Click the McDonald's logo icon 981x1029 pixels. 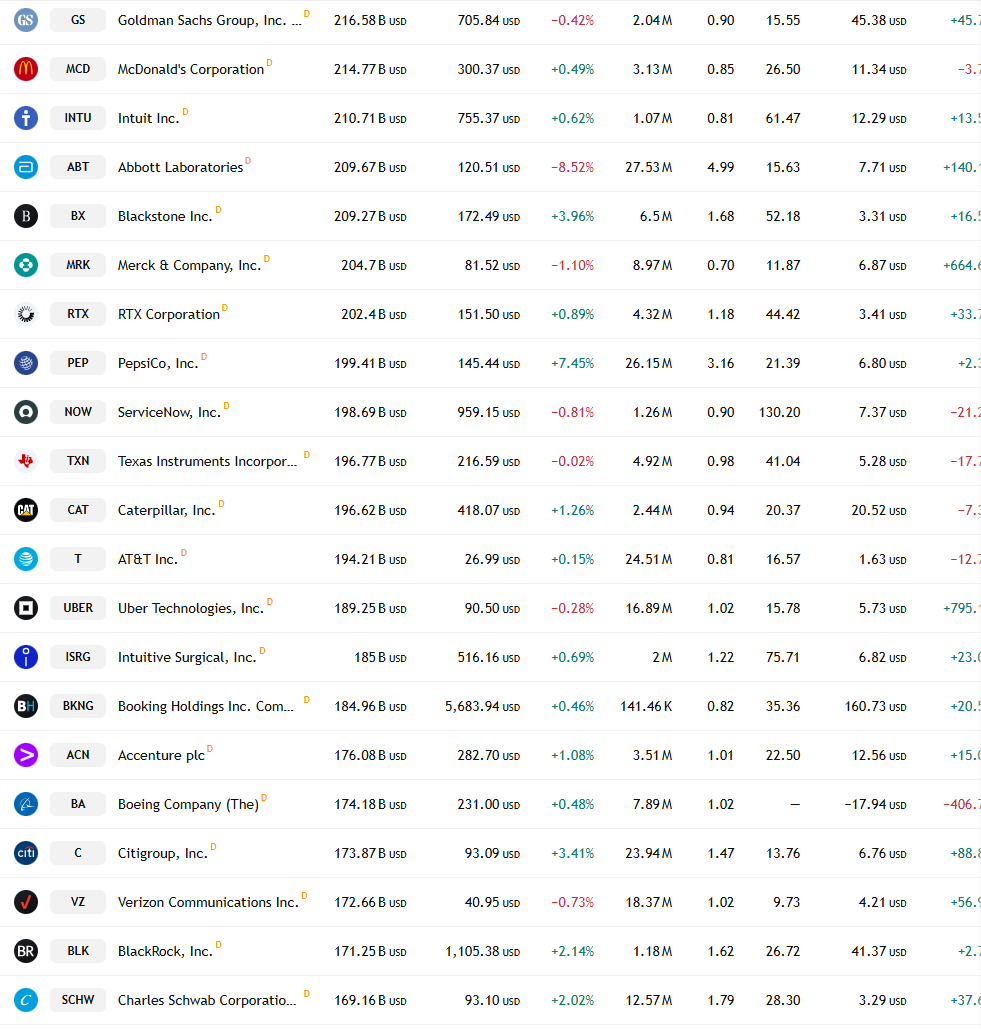[26, 69]
